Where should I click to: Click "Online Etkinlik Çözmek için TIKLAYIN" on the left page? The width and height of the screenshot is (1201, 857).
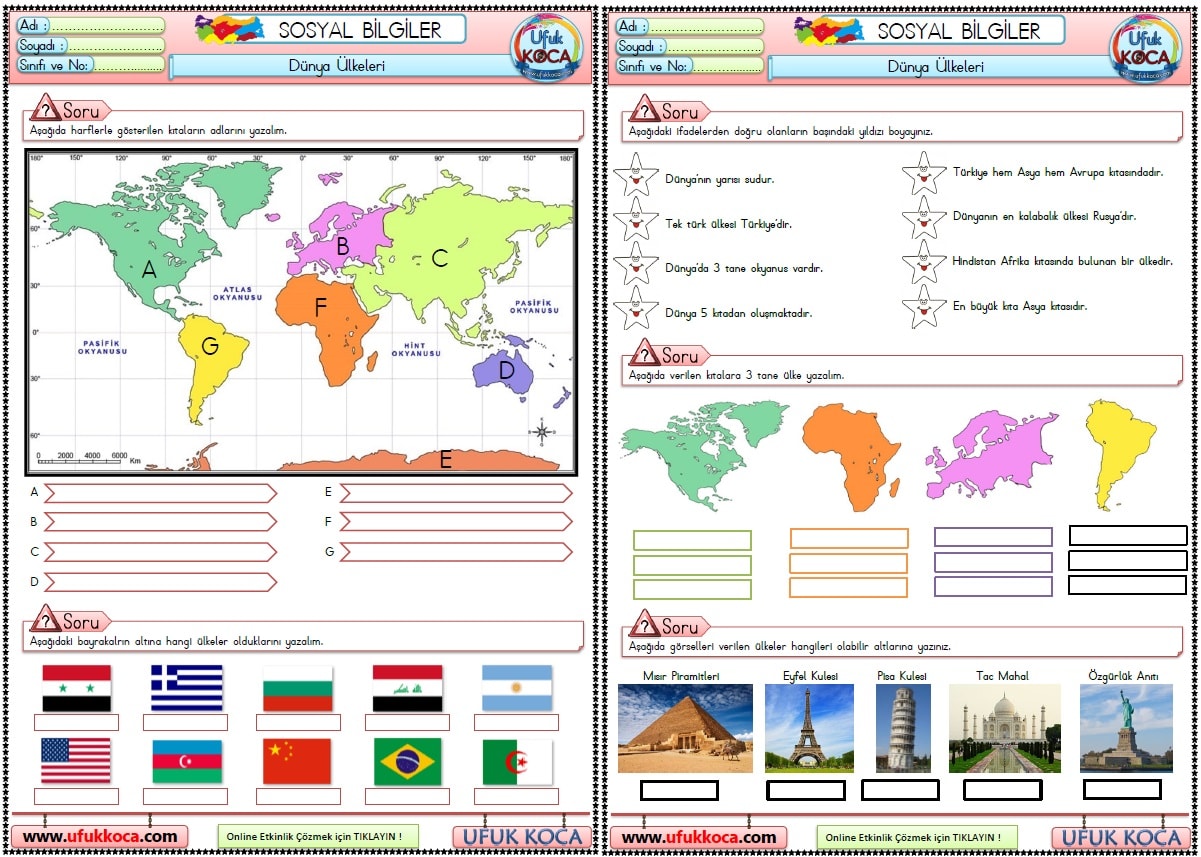pyautogui.click(x=318, y=837)
